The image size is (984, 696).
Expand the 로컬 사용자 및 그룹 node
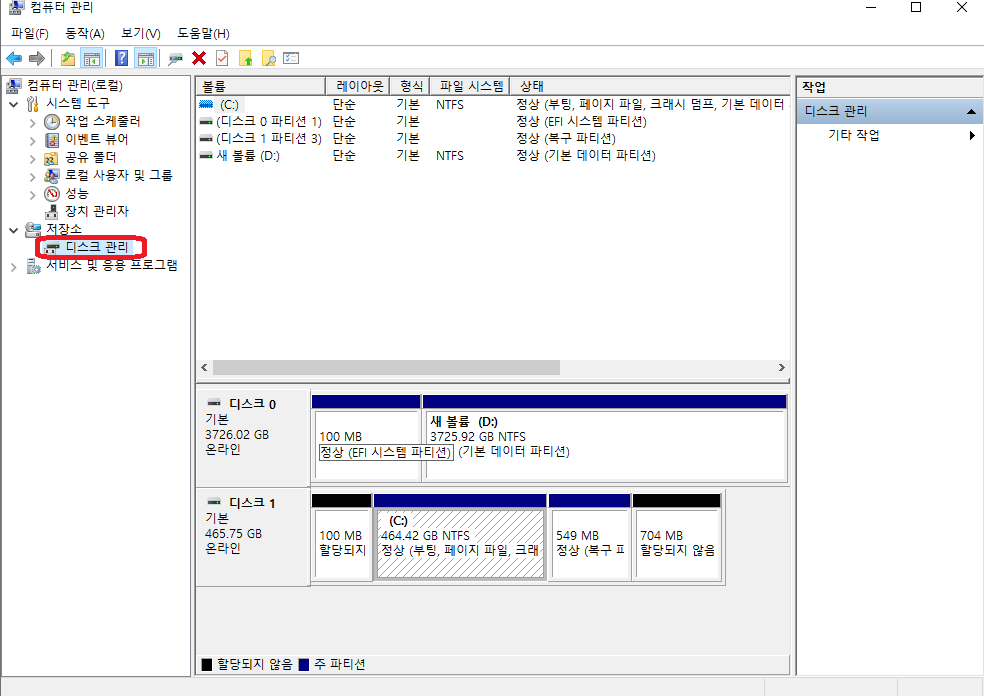pyautogui.click(x=33, y=177)
